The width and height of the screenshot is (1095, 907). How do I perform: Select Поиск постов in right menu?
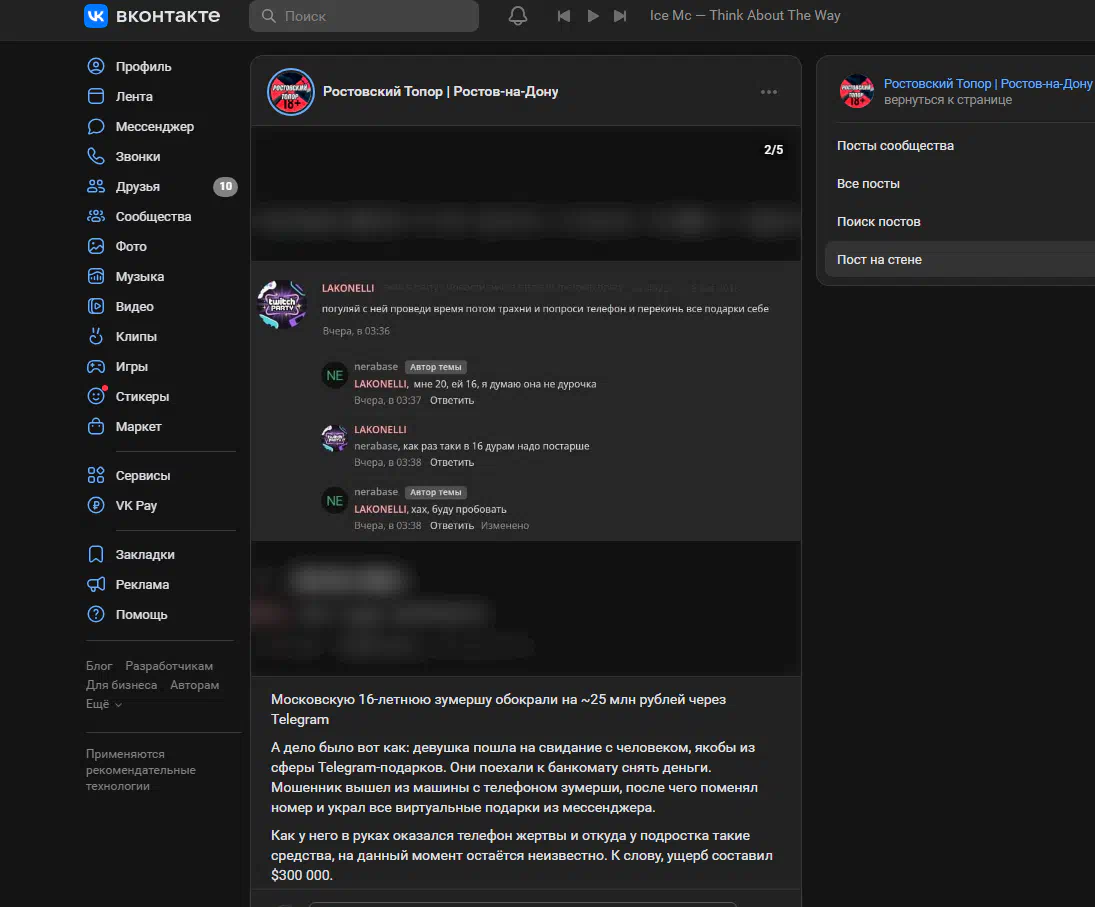pos(879,221)
